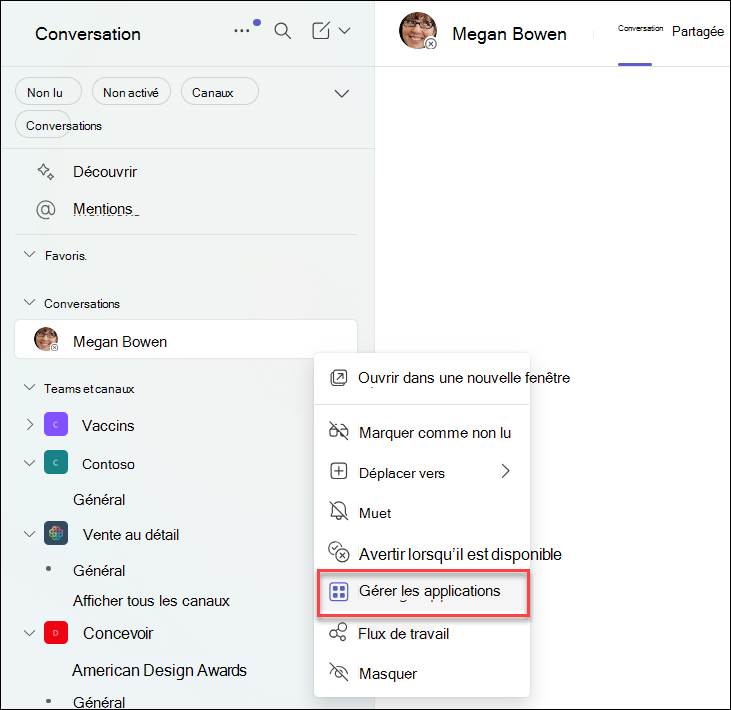Collapse the Vente au détail team
Image resolution: width=731 pixels, height=710 pixels.
29,534
